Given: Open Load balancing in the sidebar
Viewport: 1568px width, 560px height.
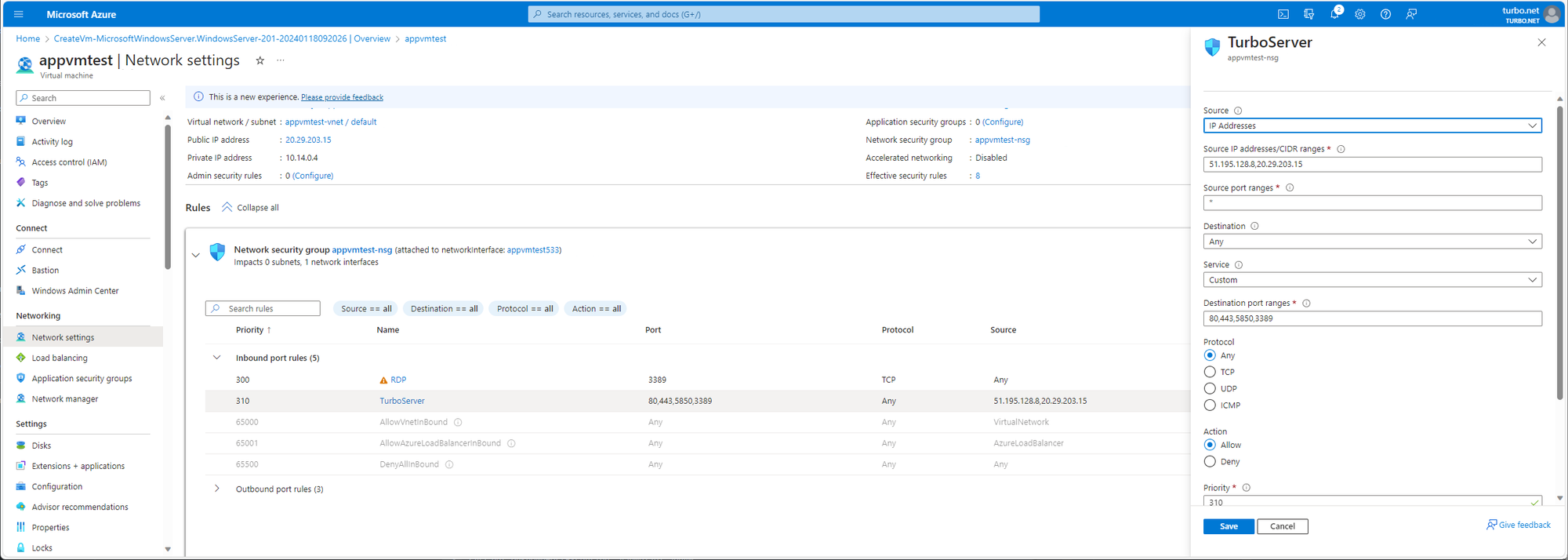Looking at the screenshot, I should [x=60, y=358].
